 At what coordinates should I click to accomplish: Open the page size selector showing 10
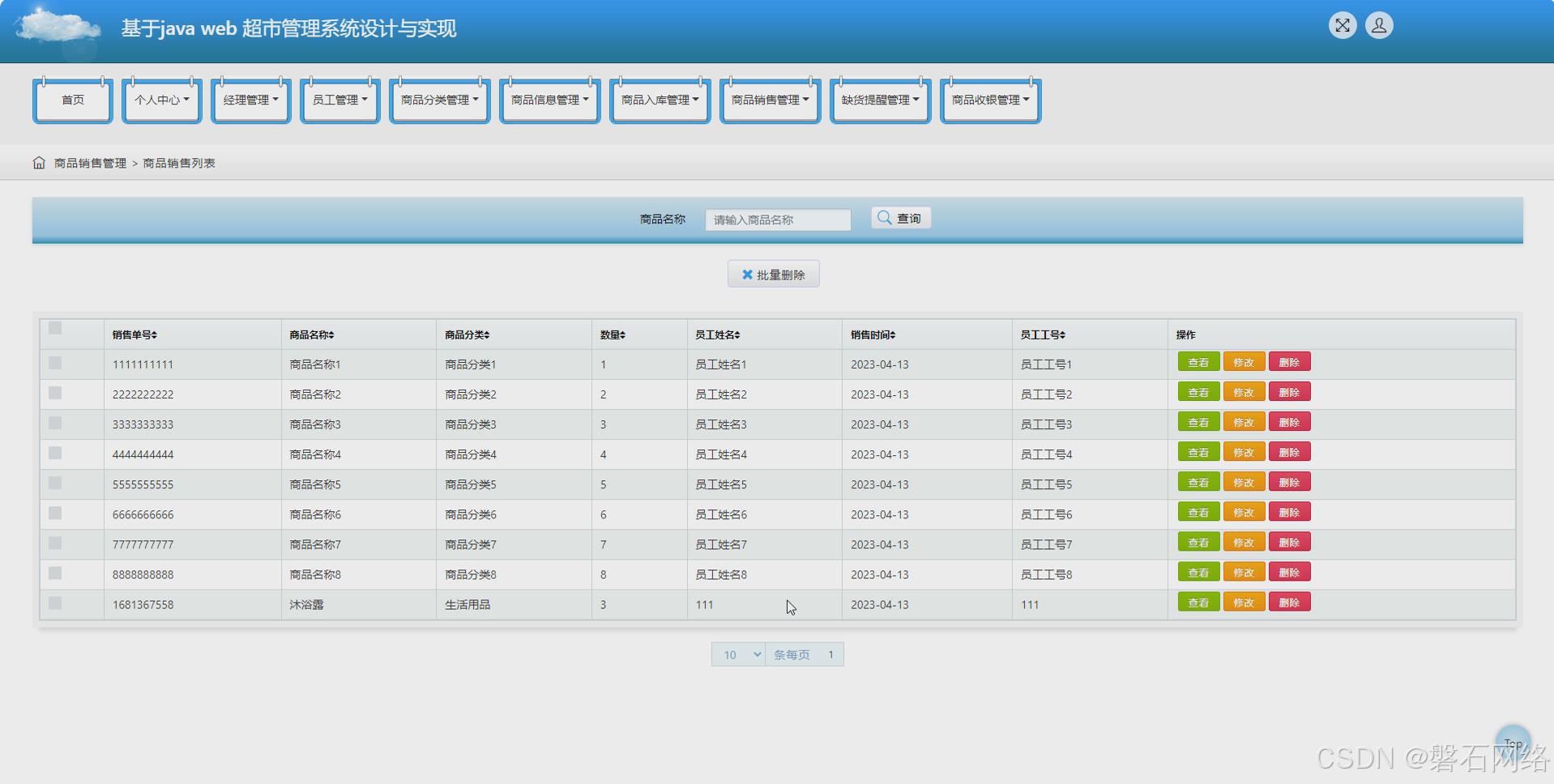[737, 654]
